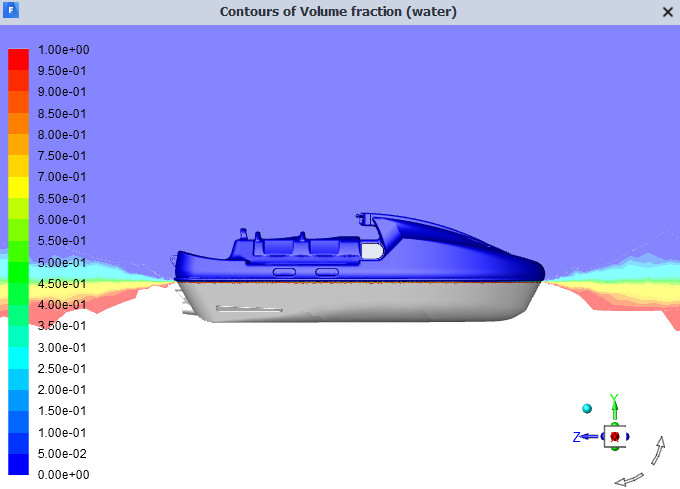Click the legend value 9.00e-01
Viewport: 680px width, 489px height.
(62, 92)
